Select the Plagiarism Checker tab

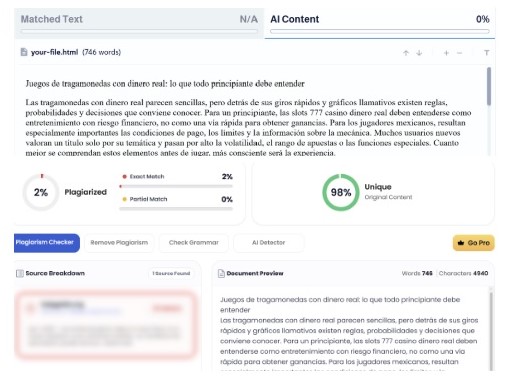[x=47, y=243]
